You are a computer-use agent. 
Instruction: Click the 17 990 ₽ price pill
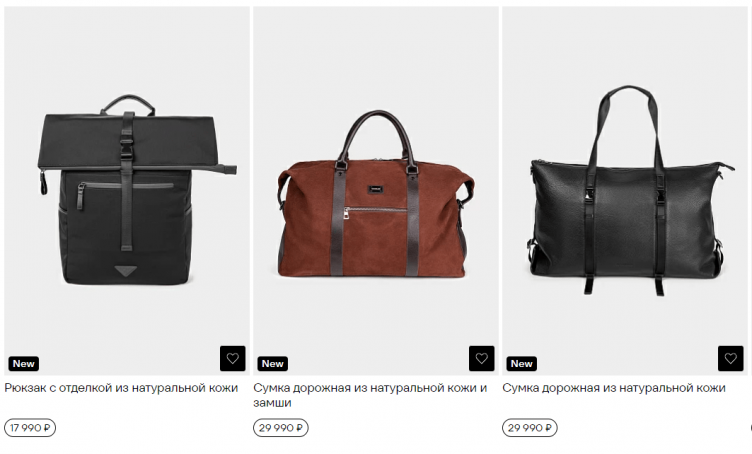coord(30,428)
